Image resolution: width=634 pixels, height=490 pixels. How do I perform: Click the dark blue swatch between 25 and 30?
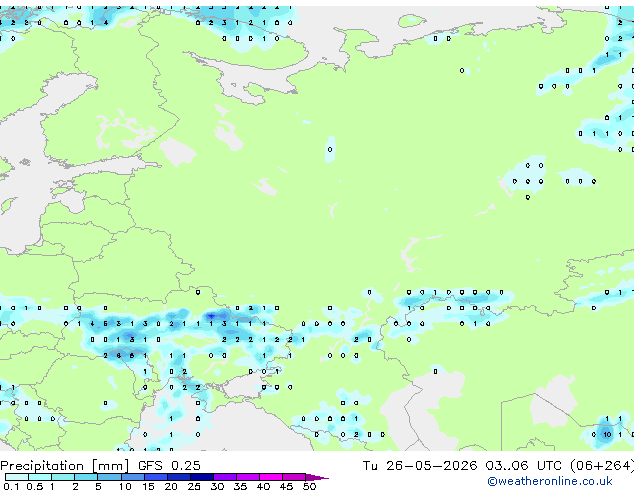pyautogui.click(x=202, y=477)
